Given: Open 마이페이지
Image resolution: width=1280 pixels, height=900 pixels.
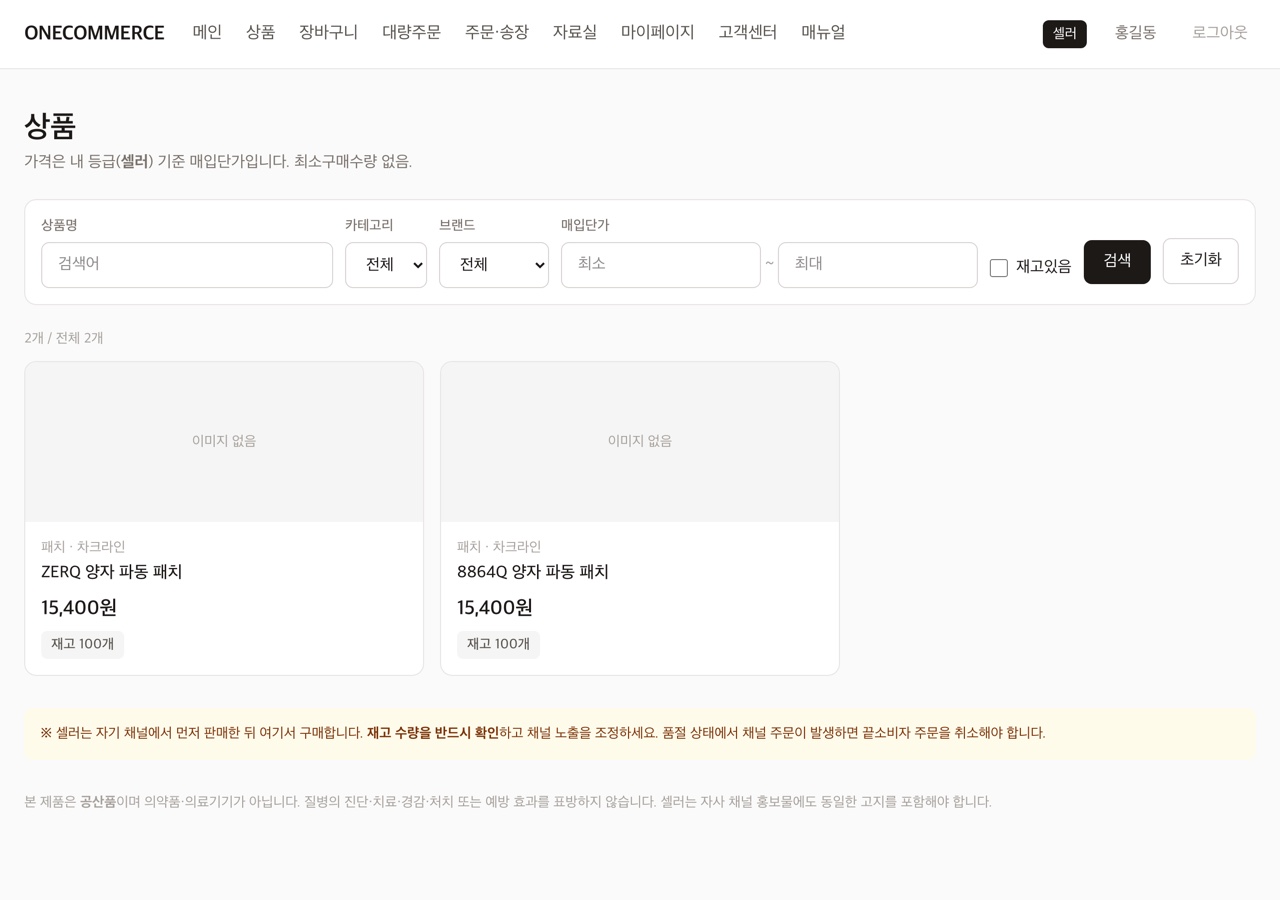Looking at the screenshot, I should [657, 32].
